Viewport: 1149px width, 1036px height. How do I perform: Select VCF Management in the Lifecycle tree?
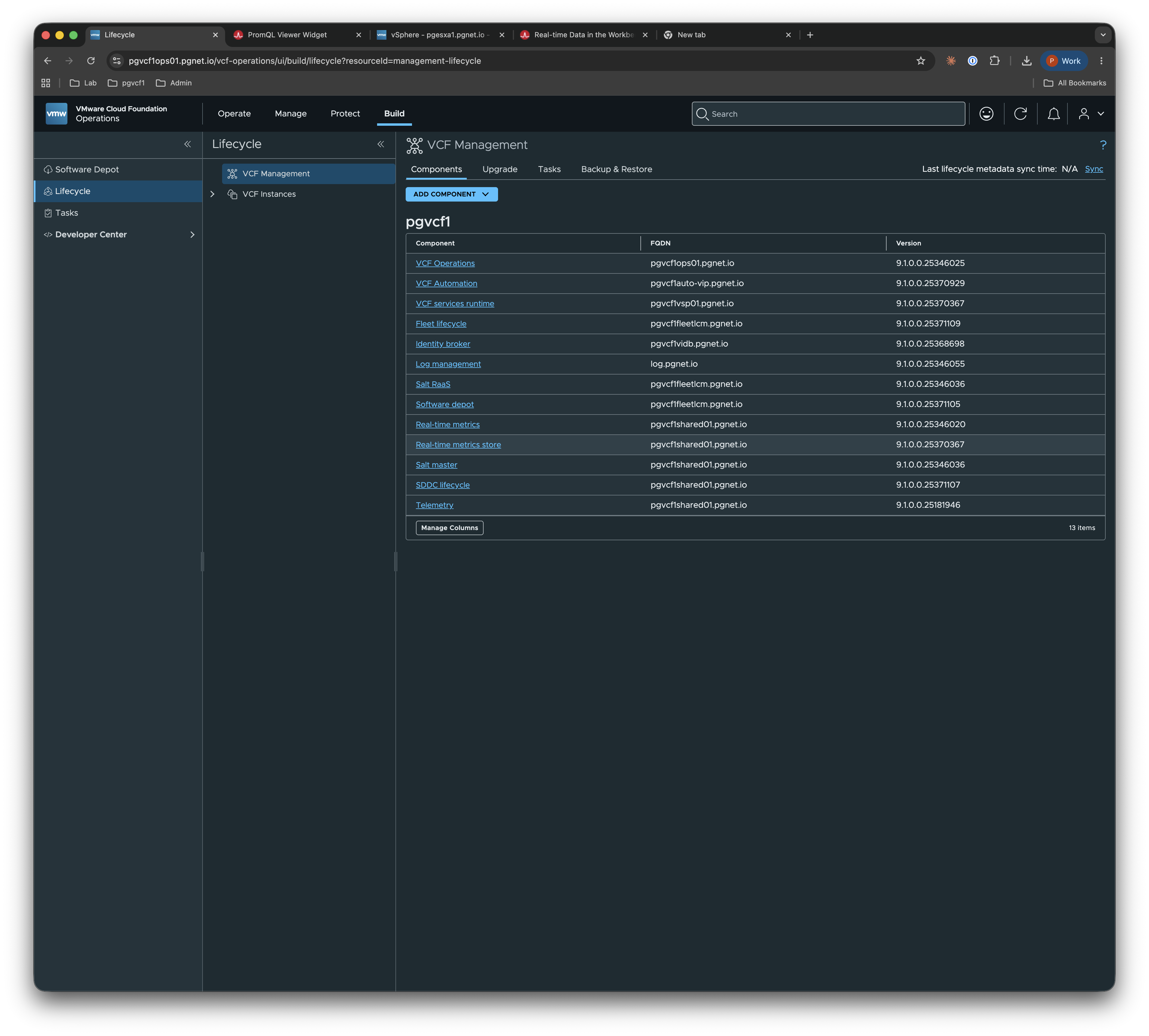[x=308, y=174]
